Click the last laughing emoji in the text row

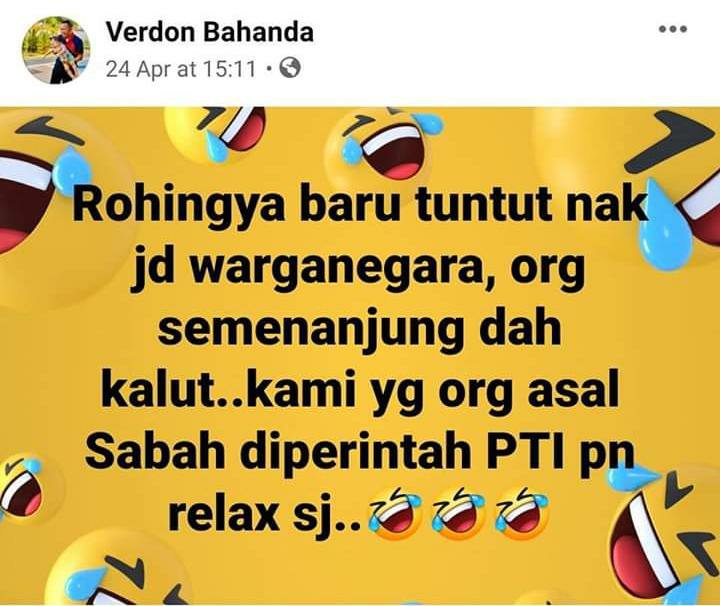tap(523, 513)
